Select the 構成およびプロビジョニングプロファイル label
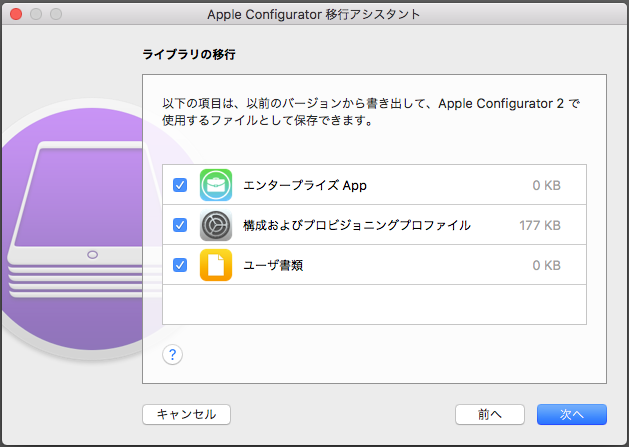This screenshot has width=629, height=447. 357,225
